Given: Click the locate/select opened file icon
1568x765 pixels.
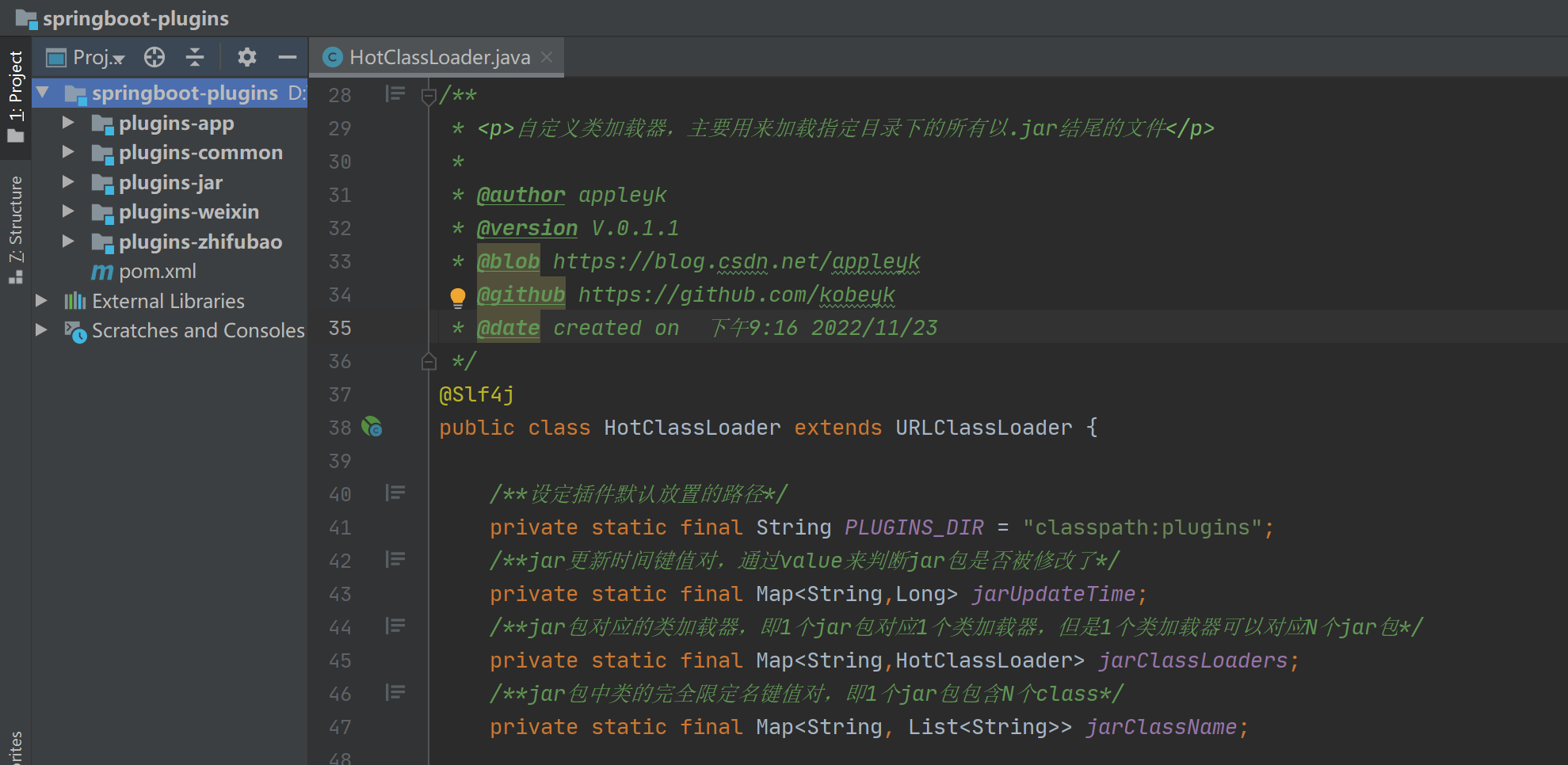Looking at the screenshot, I should coord(155,57).
